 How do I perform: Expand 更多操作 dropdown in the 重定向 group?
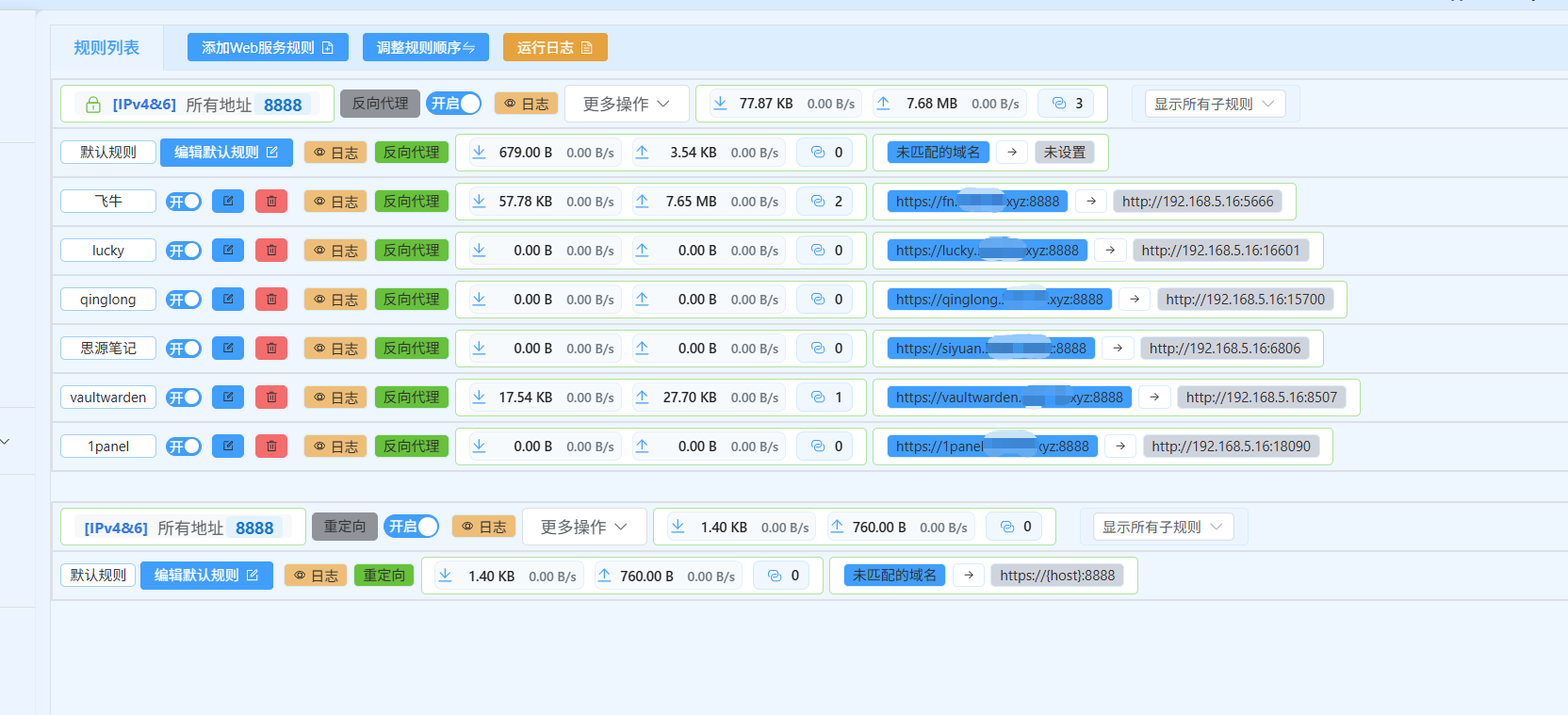tap(583, 527)
